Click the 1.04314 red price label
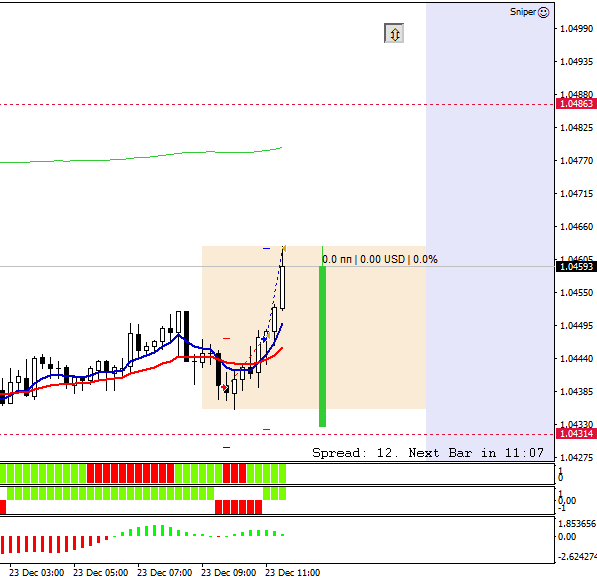 (x=576, y=434)
